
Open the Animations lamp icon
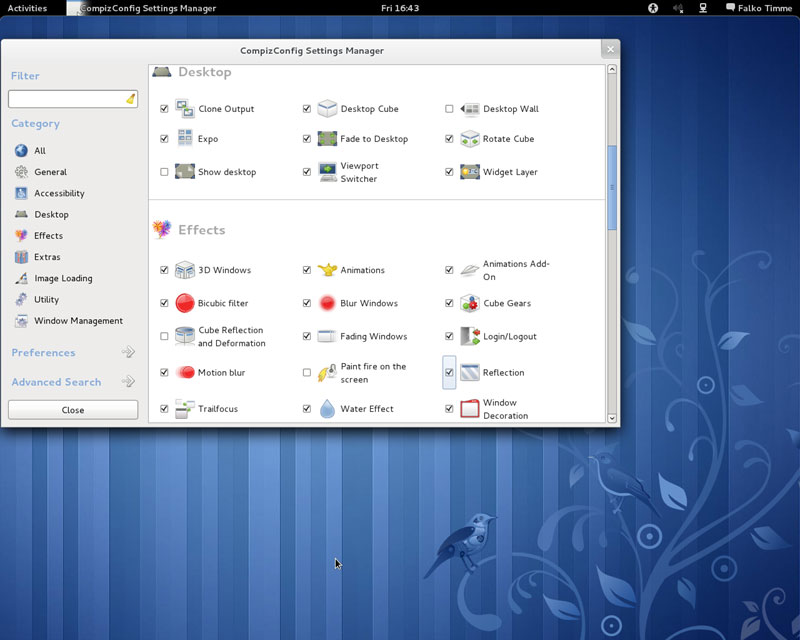pos(327,270)
